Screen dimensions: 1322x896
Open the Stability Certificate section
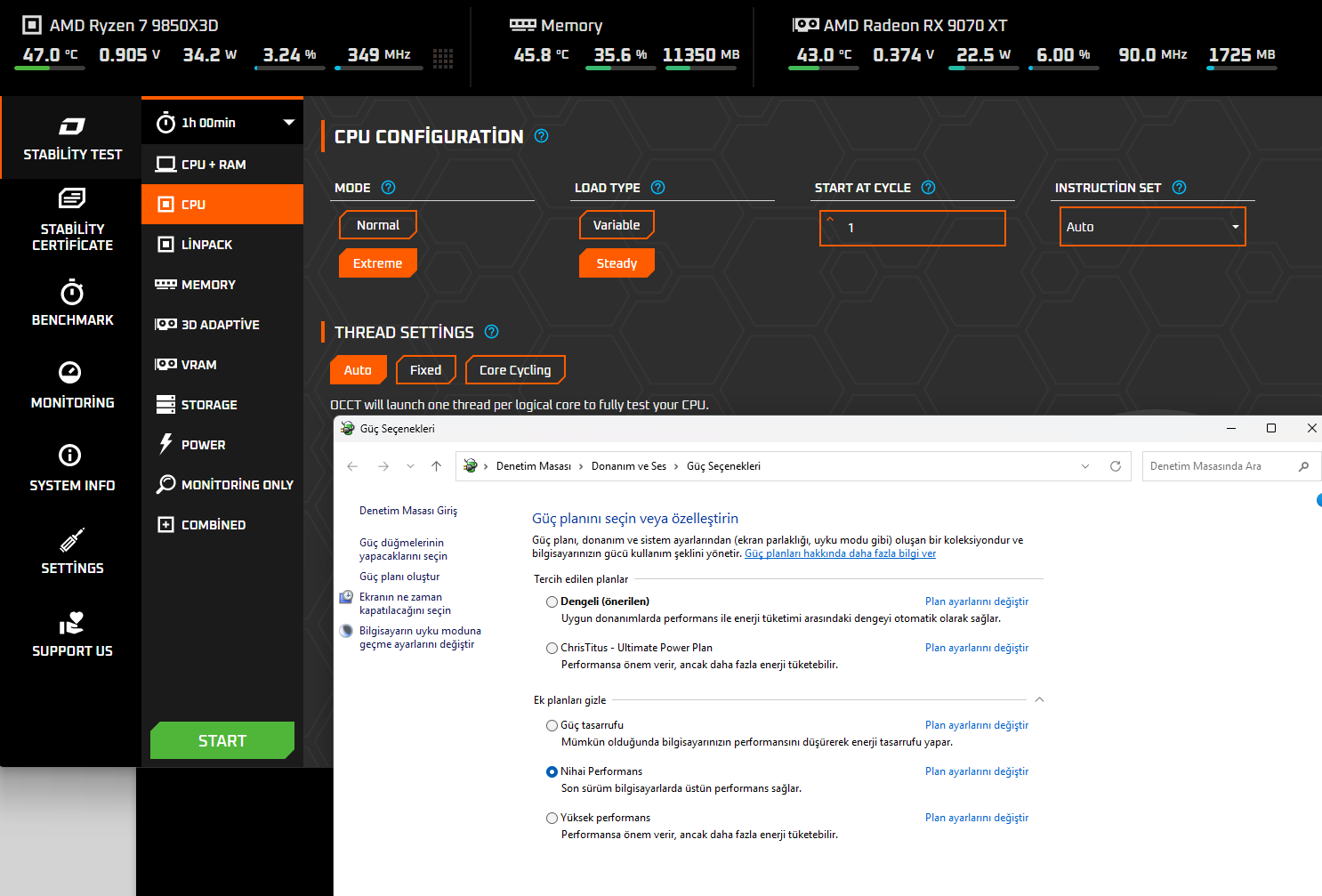coord(72,220)
